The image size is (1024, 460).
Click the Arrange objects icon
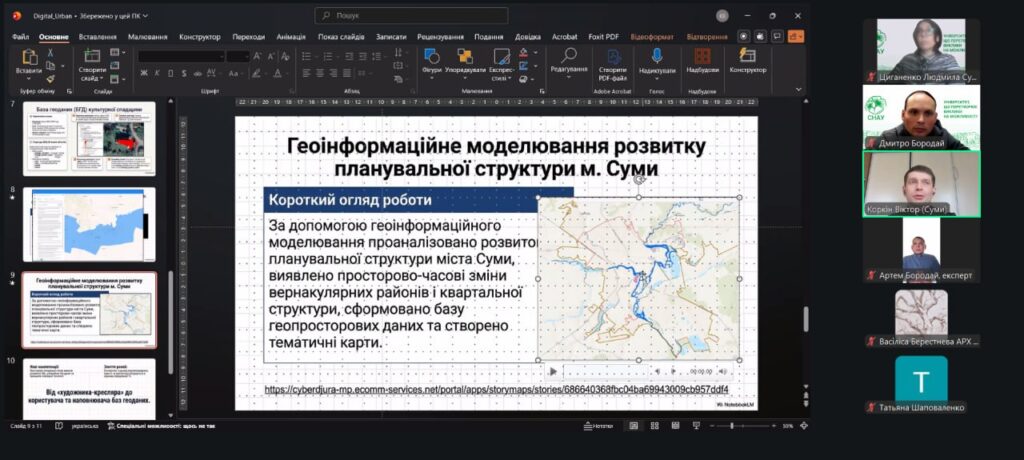point(465,59)
